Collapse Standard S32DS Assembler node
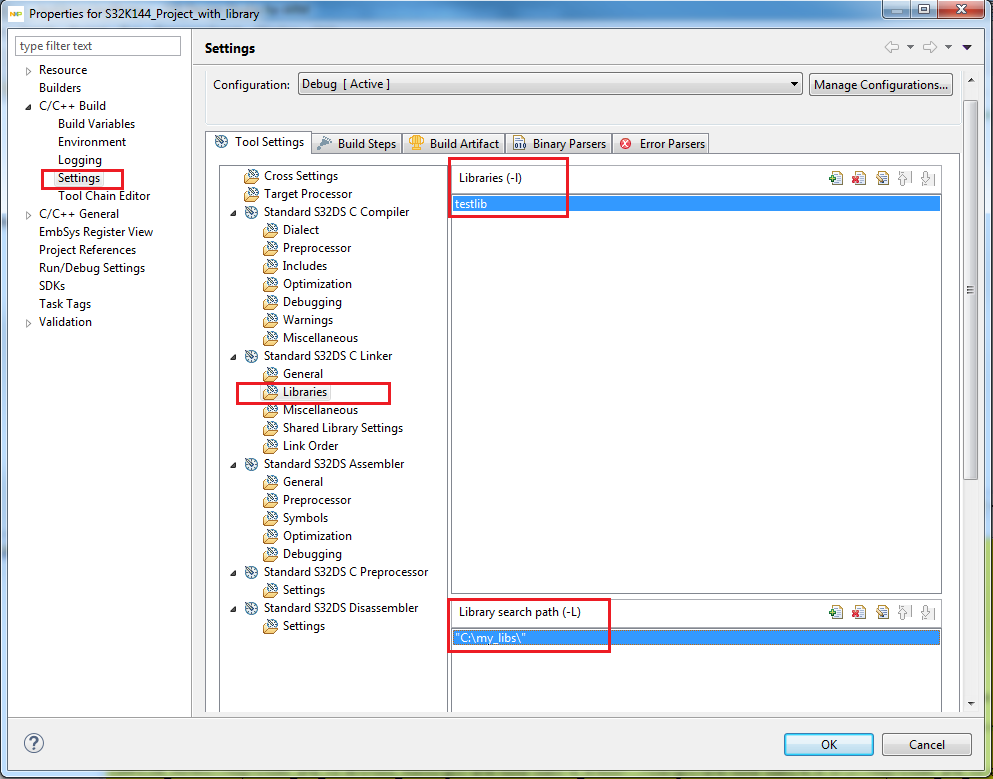Image resolution: width=993 pixels, height=779 pixels. click(x=233, y=466)
